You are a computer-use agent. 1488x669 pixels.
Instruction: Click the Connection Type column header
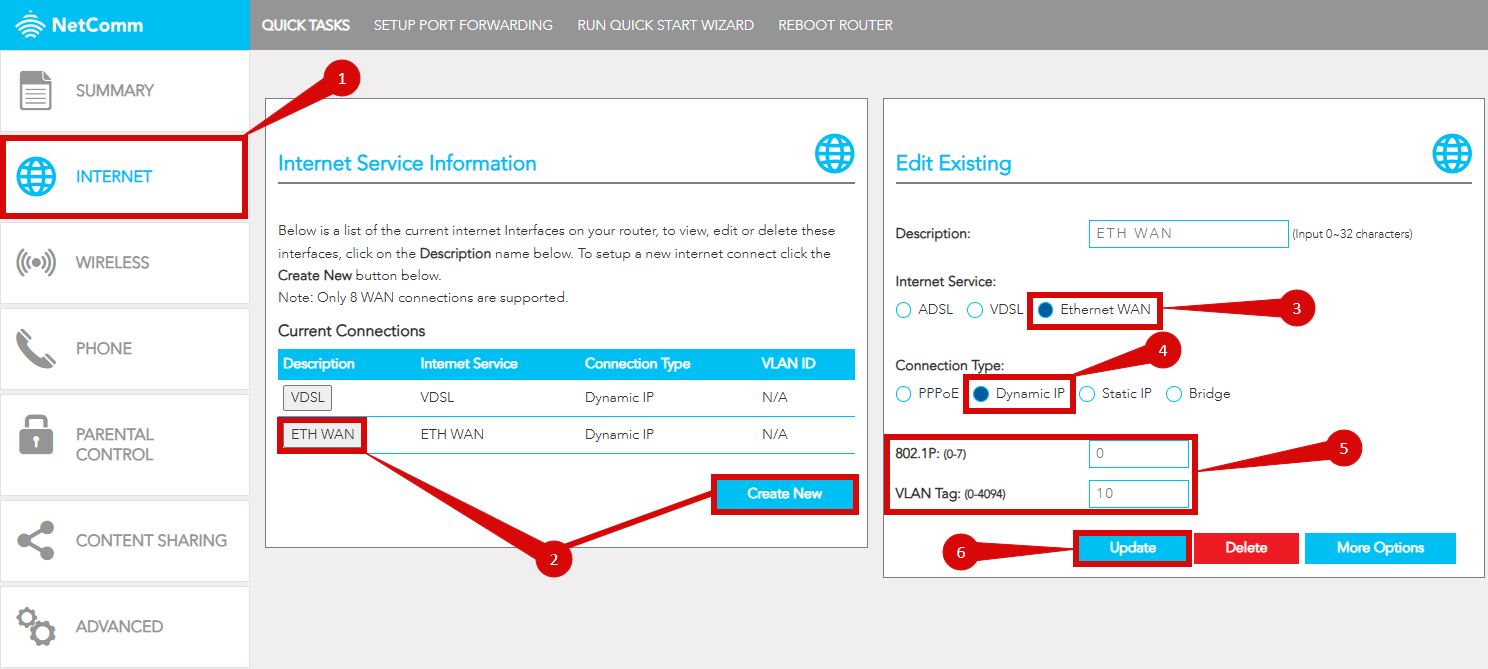click(637, 364)
